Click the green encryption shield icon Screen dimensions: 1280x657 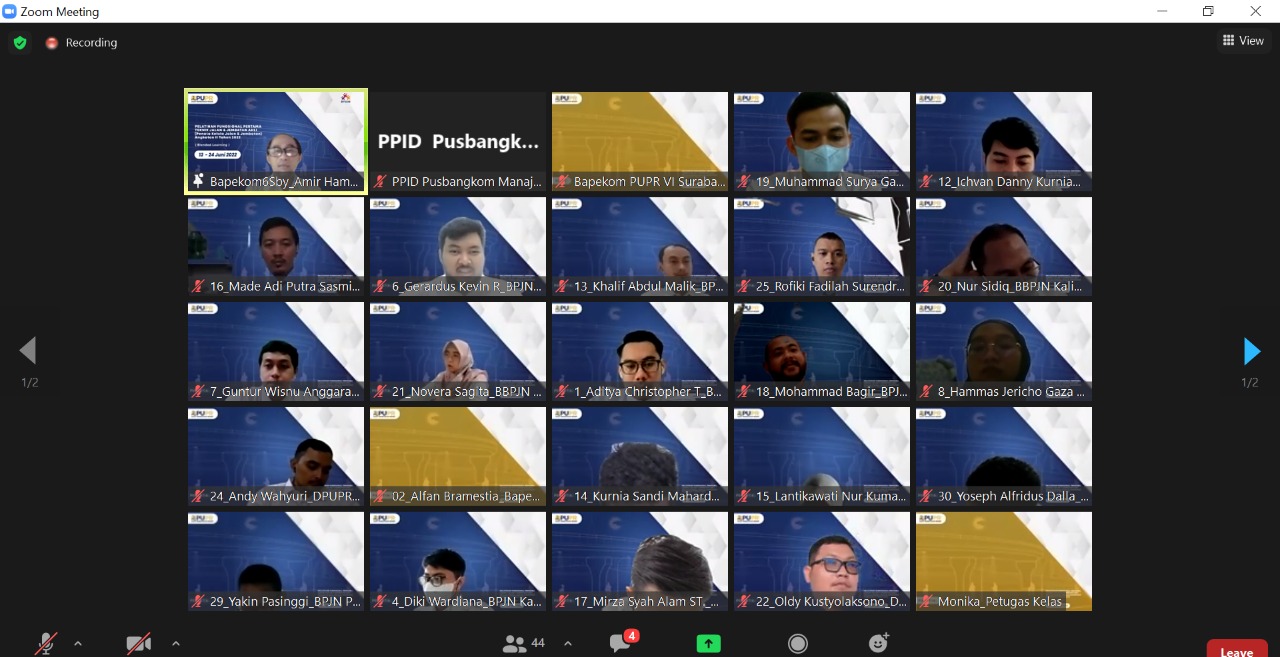tap(19, 43)
